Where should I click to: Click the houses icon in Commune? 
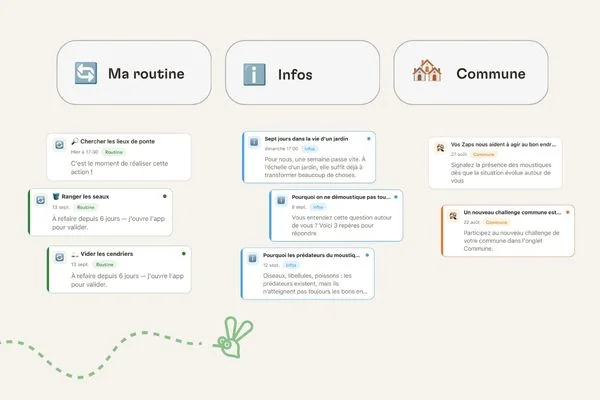point(427,71)
